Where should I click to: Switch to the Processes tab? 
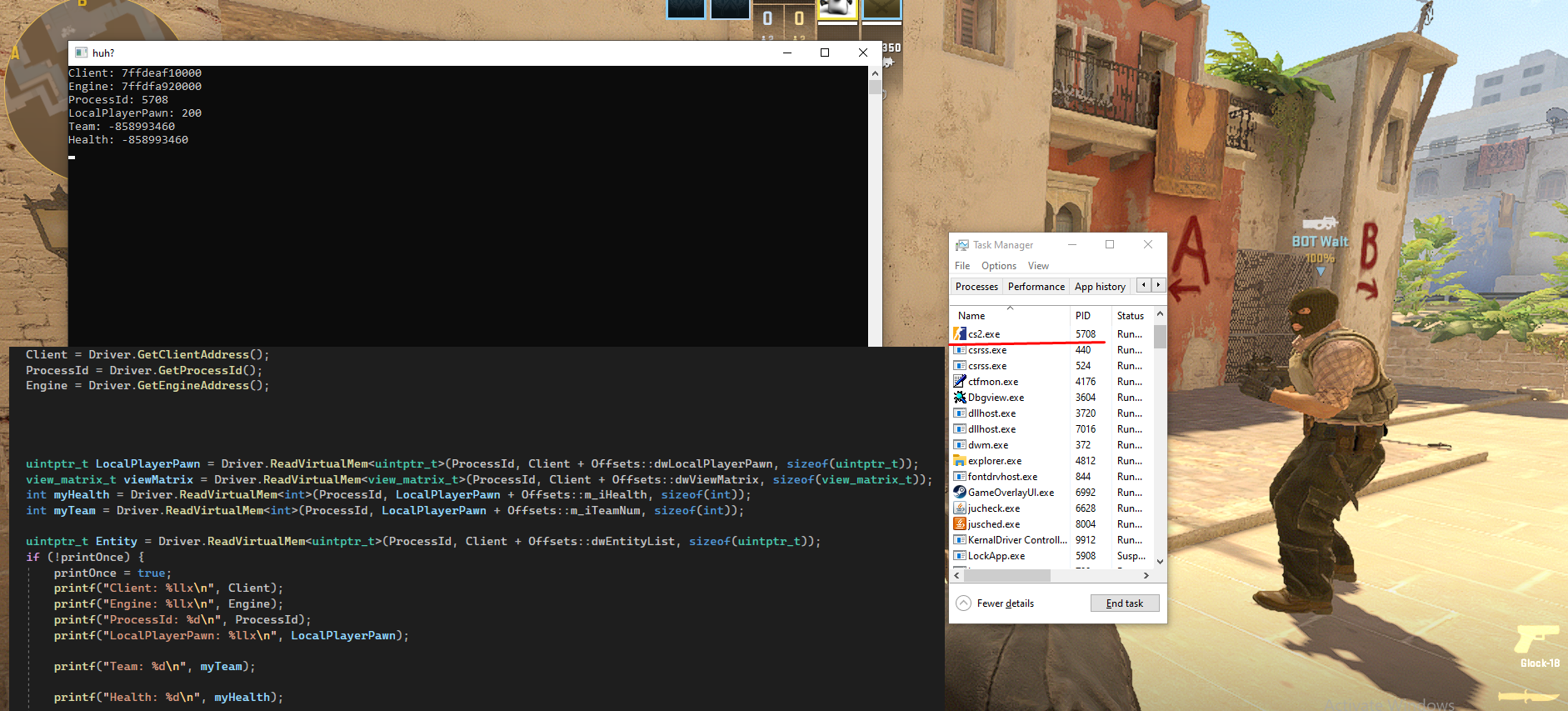click(x=976, y=287)
